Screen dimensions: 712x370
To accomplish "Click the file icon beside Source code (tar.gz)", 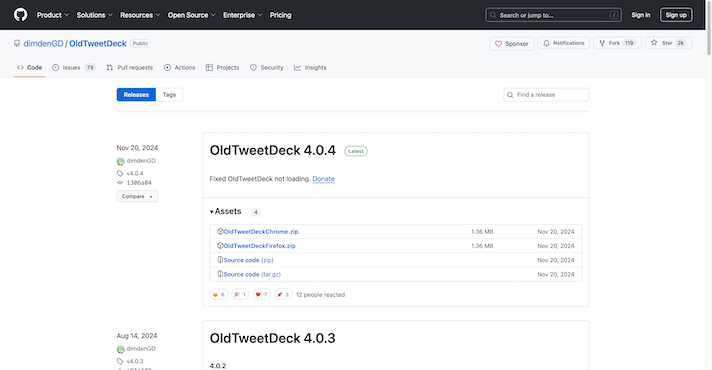I will (220, 274).
